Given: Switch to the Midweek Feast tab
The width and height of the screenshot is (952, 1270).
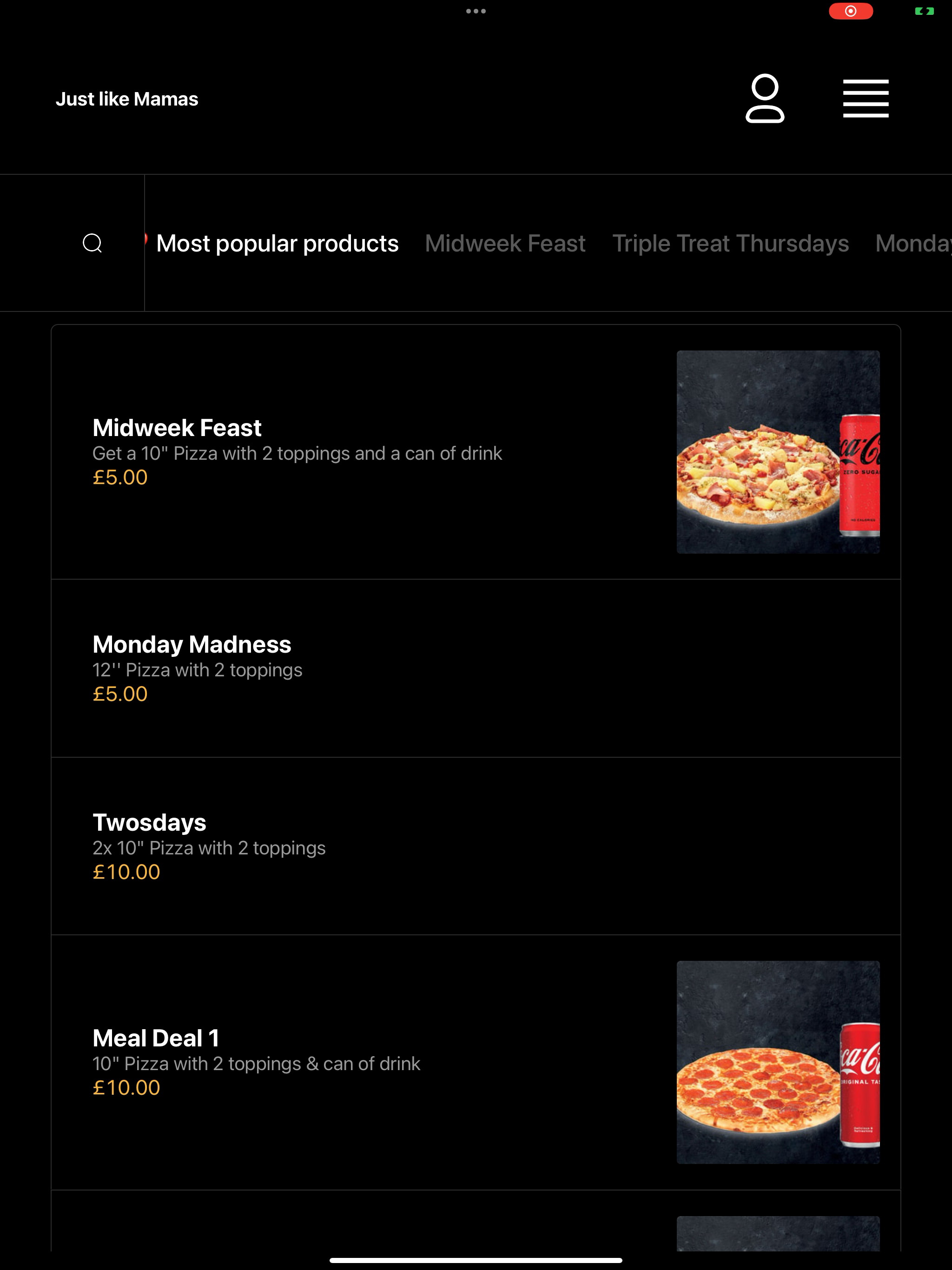Looking at the screenshot, I should coord(505,243).
